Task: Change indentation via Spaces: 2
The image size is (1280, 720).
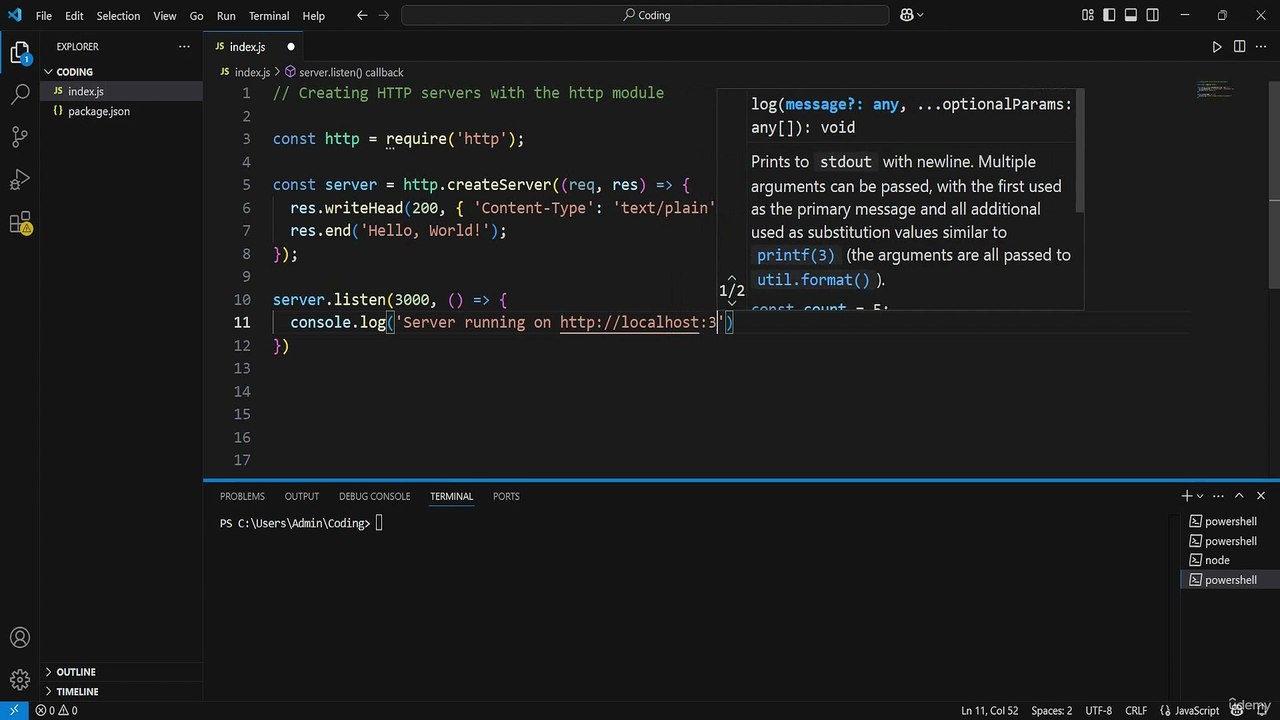Action: tap(1051, 710)
